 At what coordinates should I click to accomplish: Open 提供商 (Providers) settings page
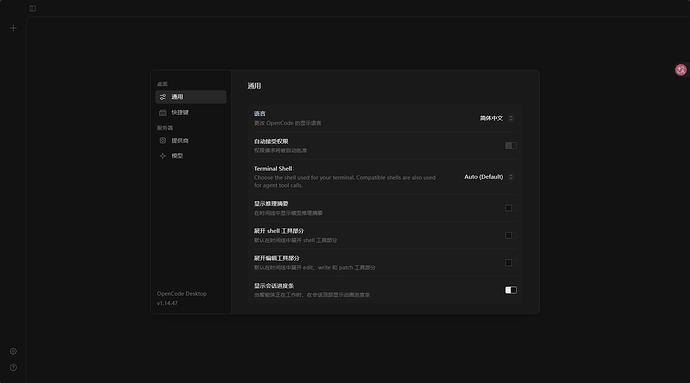[x=191, y=141]
